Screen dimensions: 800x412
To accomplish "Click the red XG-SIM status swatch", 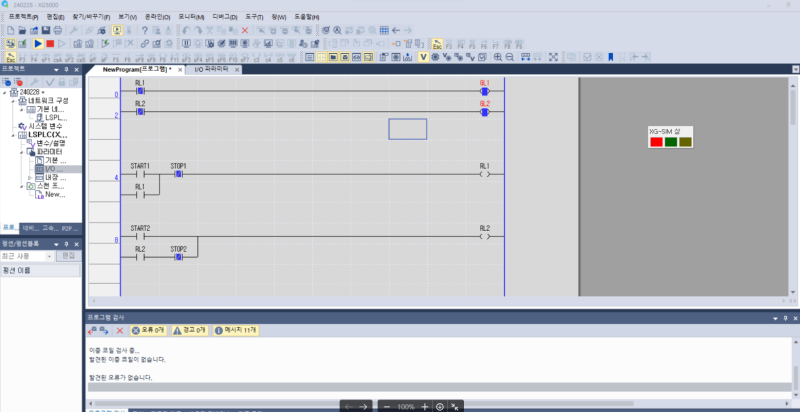I will coord(657,142).
